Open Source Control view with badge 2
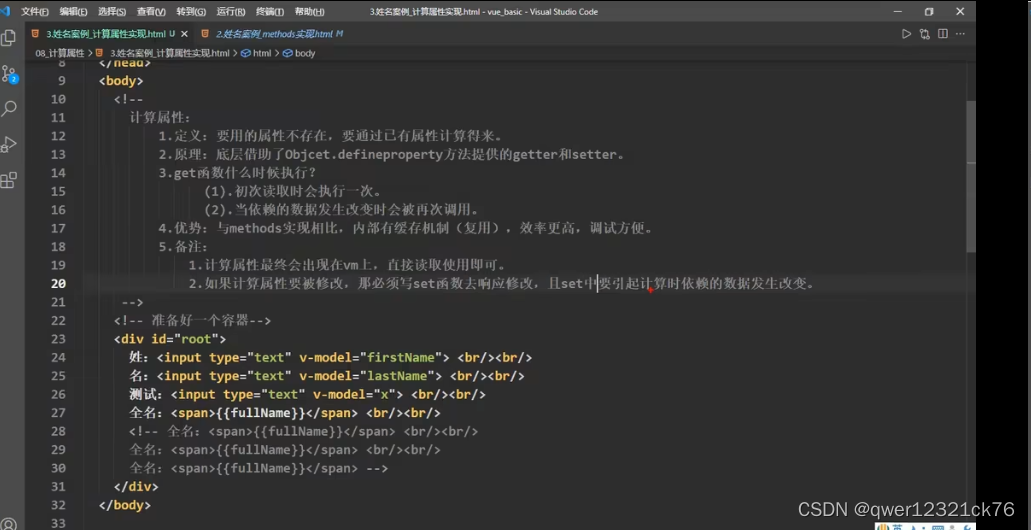 coord(9,74)
